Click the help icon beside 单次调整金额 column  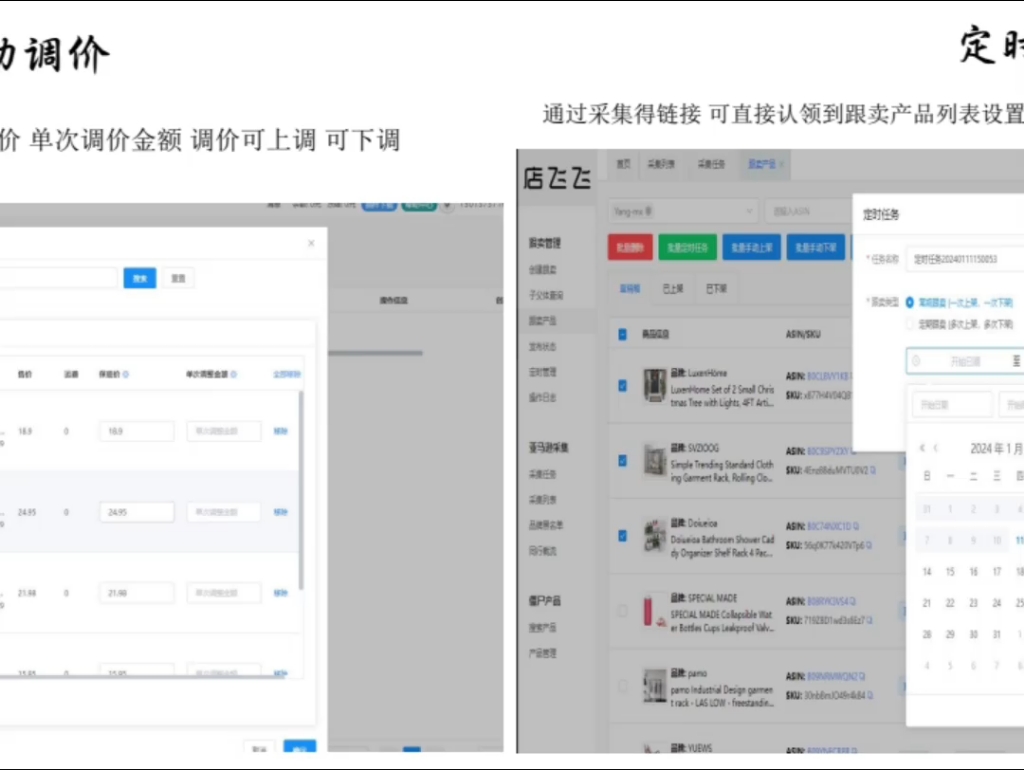pos(233,374)
